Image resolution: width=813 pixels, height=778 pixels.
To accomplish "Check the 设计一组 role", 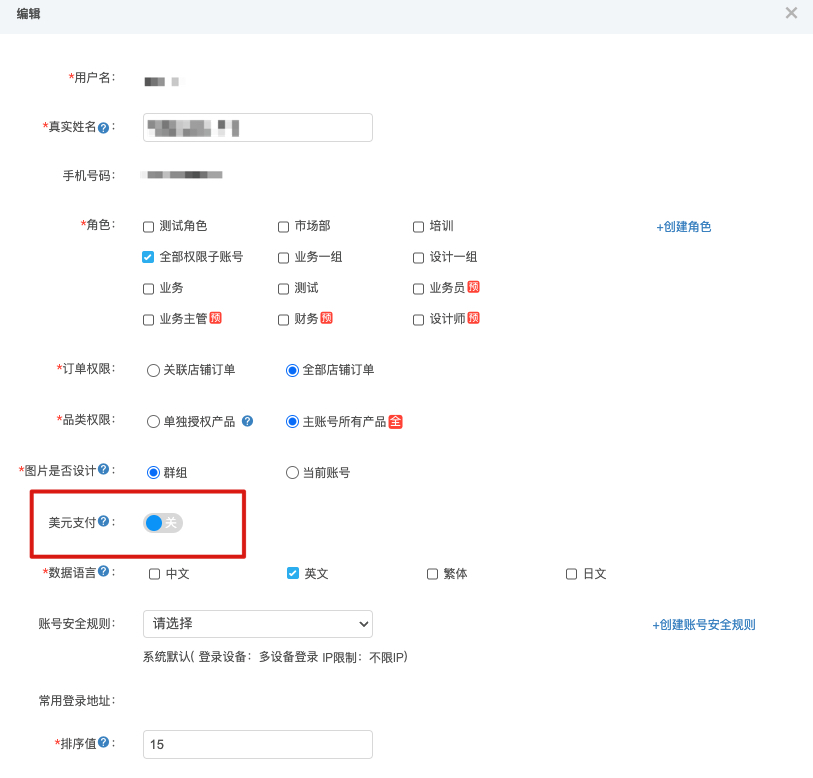I will pos(418,258).
